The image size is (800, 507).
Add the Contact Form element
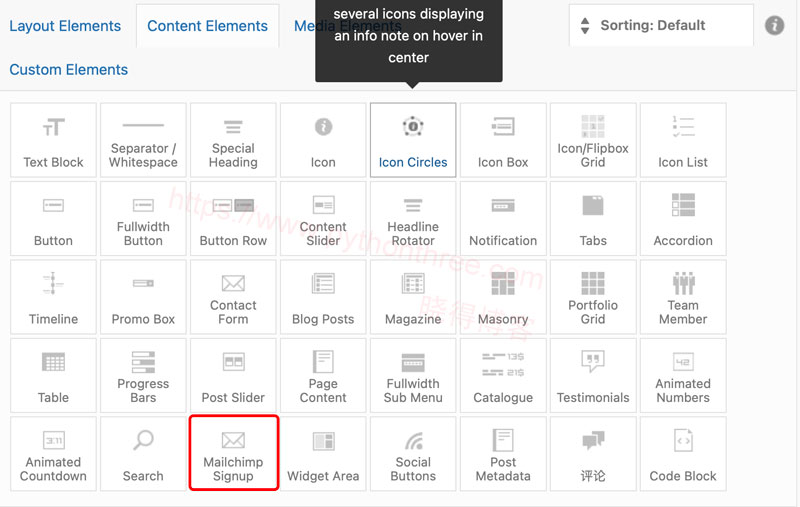click(x=233, y=297)
